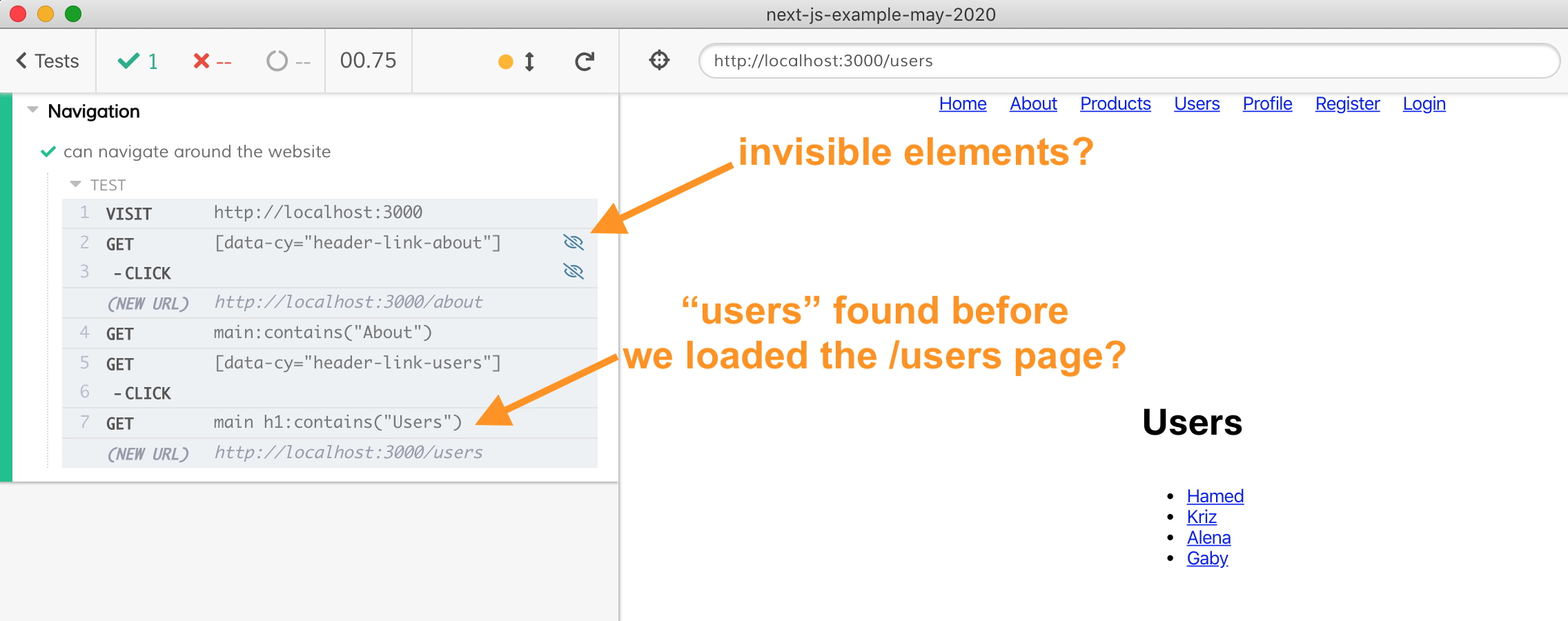
Task: Open the Products page in navigation
Action: pos(1115,103)
